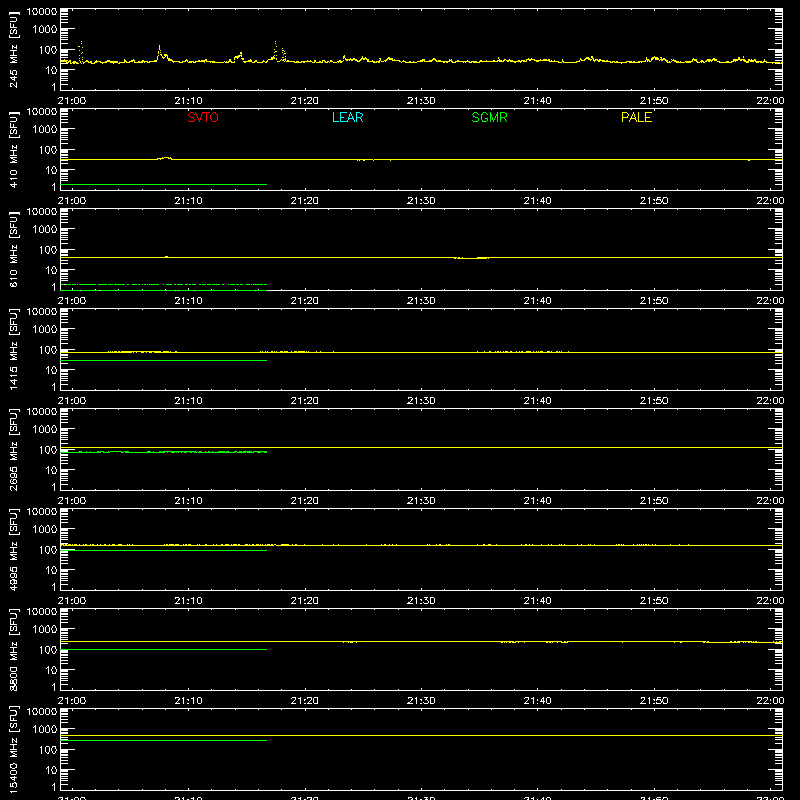Click the 10 y-axis value of 1415 MHz panel

click(51, 370)
